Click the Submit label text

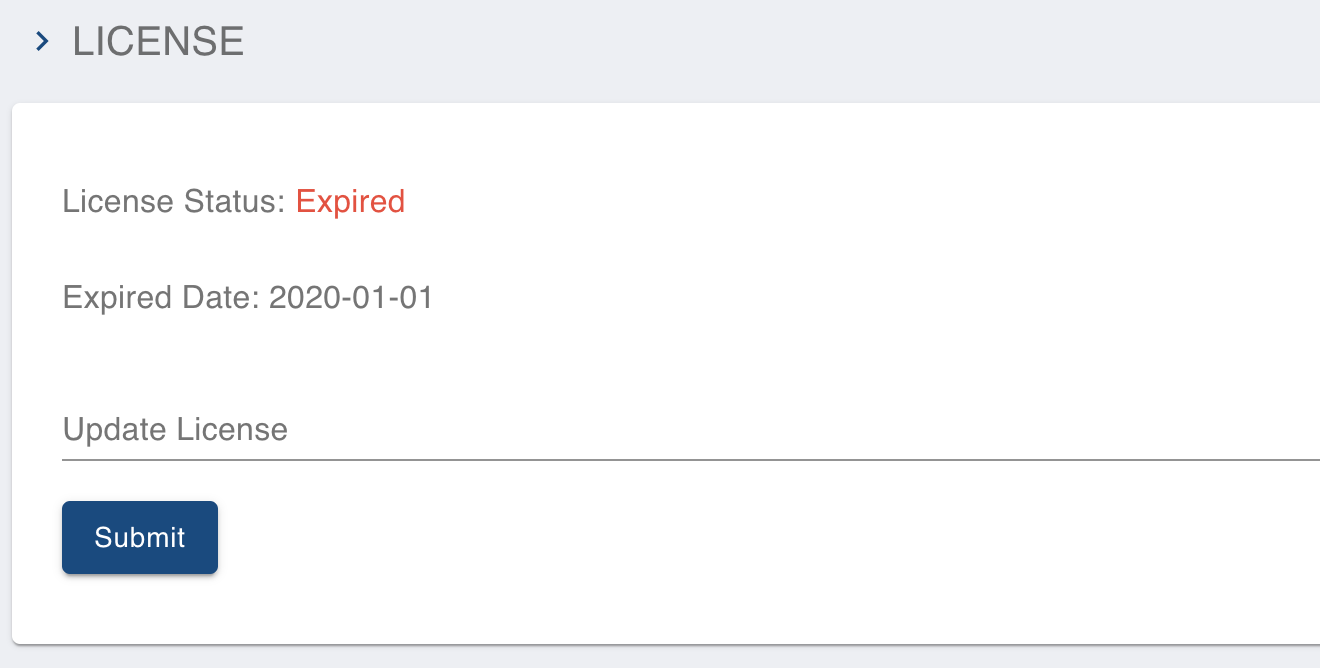tap(140, 538)
